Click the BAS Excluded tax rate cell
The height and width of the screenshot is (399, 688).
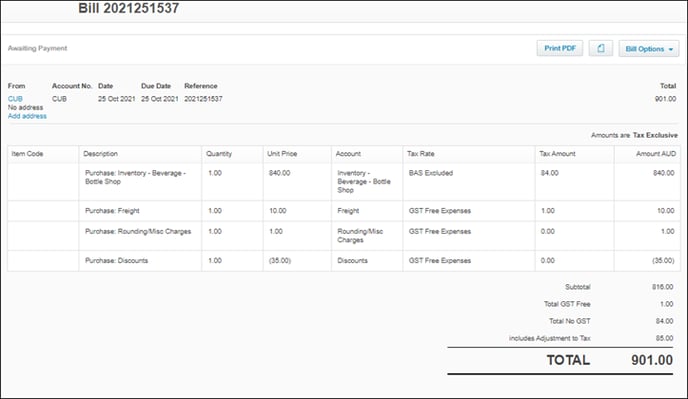pos(469,182)
